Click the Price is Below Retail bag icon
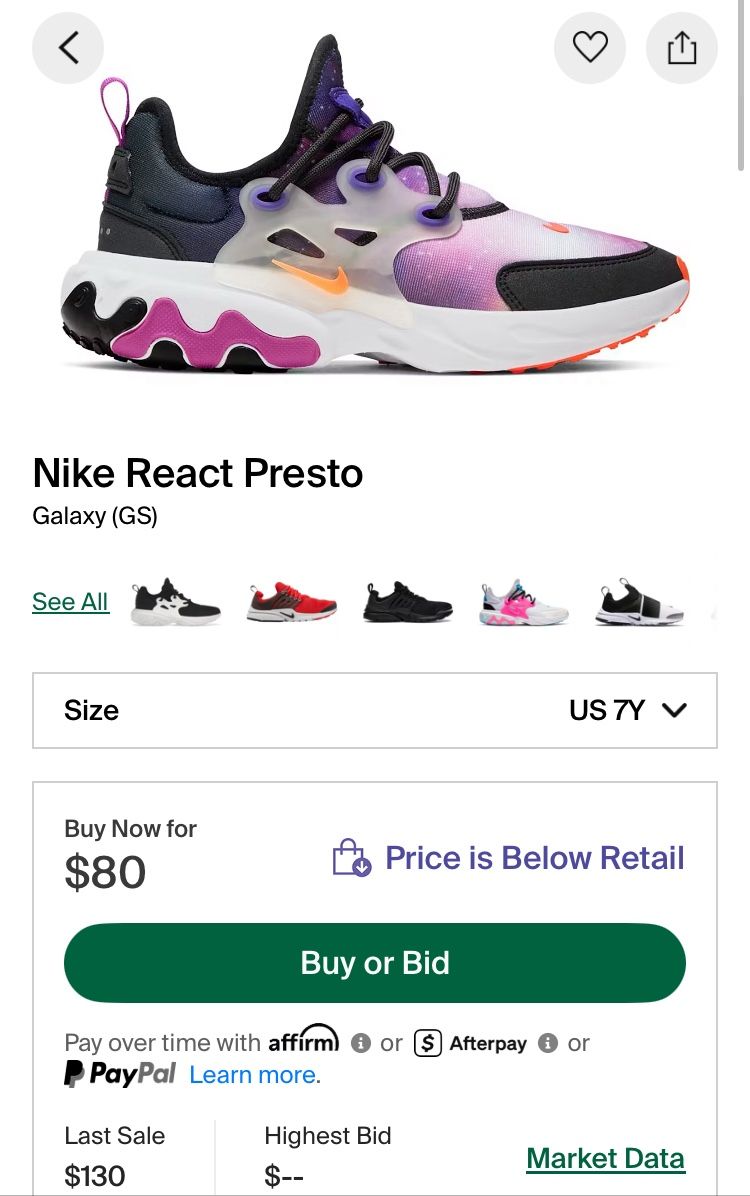 351,858
